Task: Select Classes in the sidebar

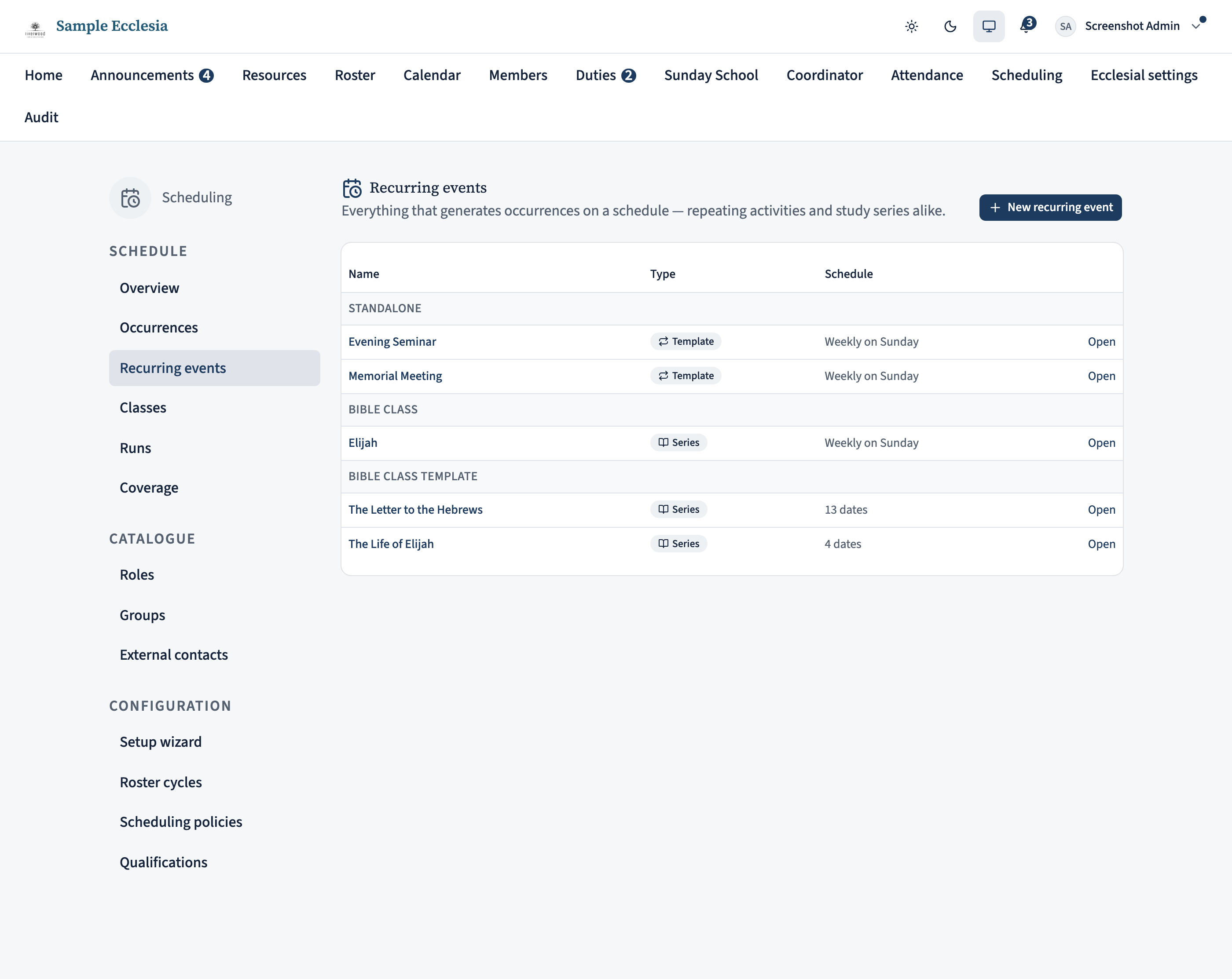Action: (214, 408)
